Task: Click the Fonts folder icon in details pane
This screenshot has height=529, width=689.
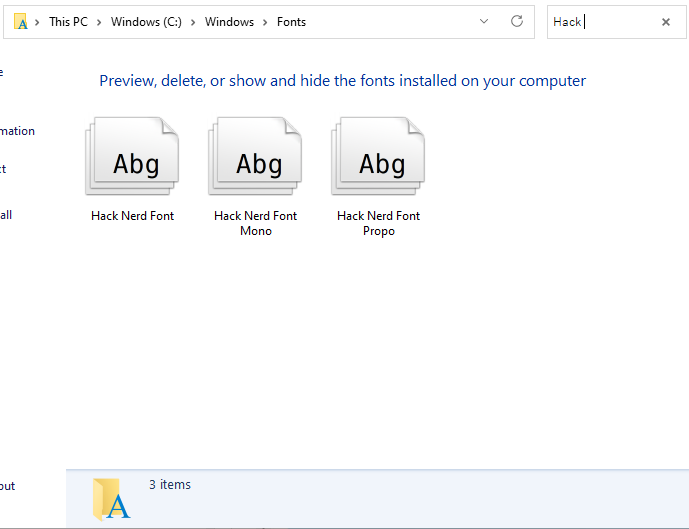Action: [111, 499]
